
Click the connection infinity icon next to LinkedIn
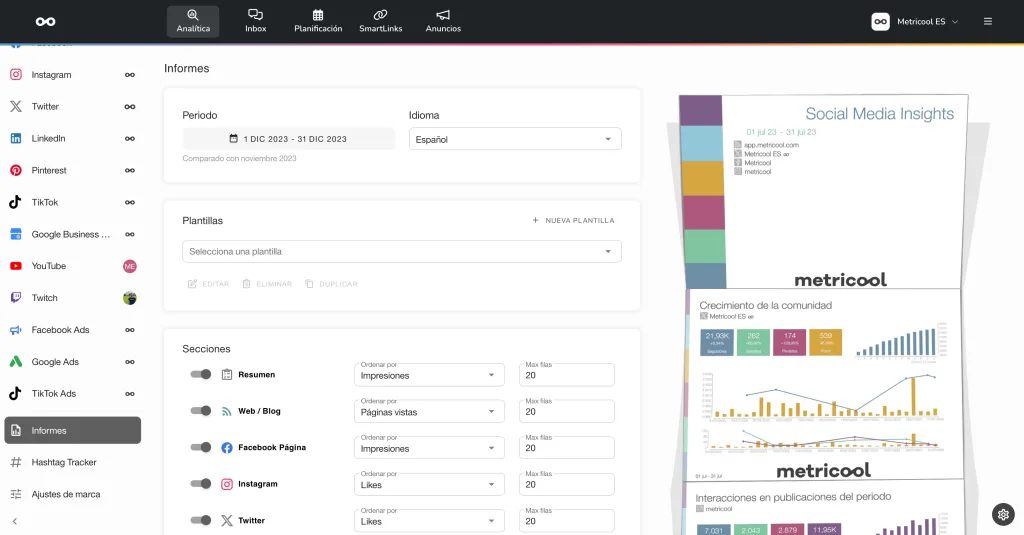tap(130, 138)
